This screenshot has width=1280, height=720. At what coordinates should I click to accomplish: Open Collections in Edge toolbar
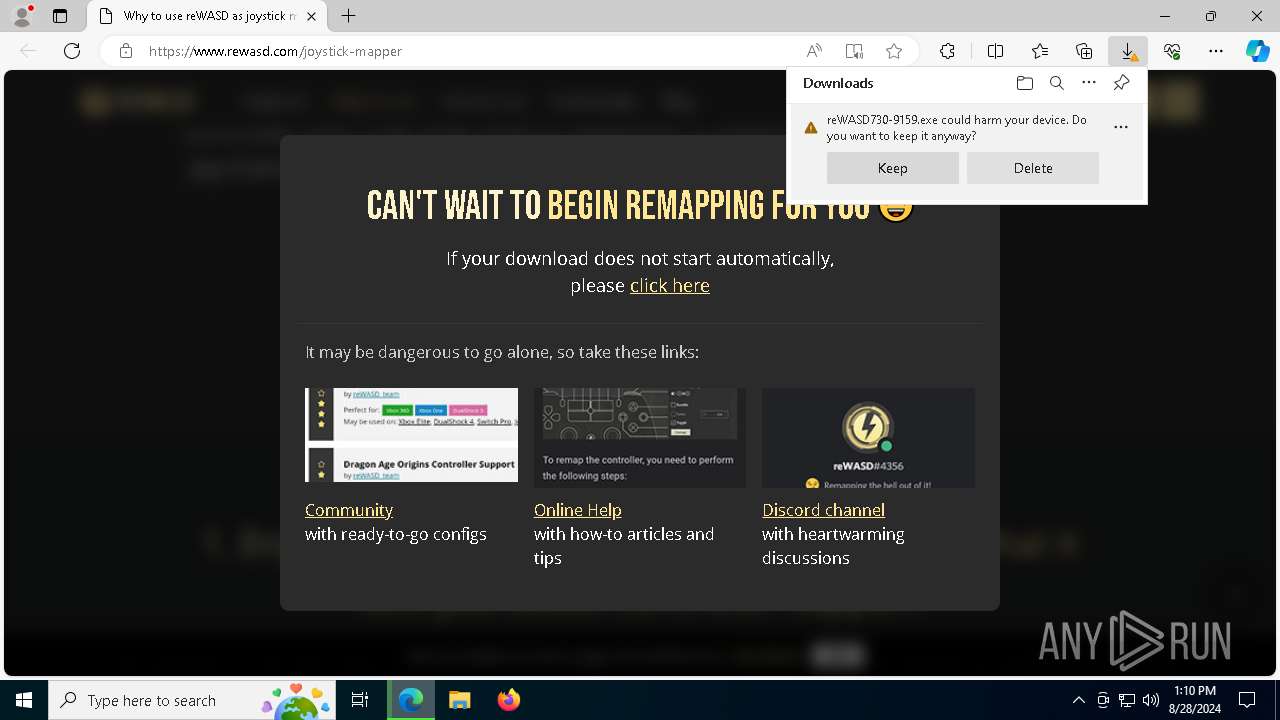coord(1084,51)
